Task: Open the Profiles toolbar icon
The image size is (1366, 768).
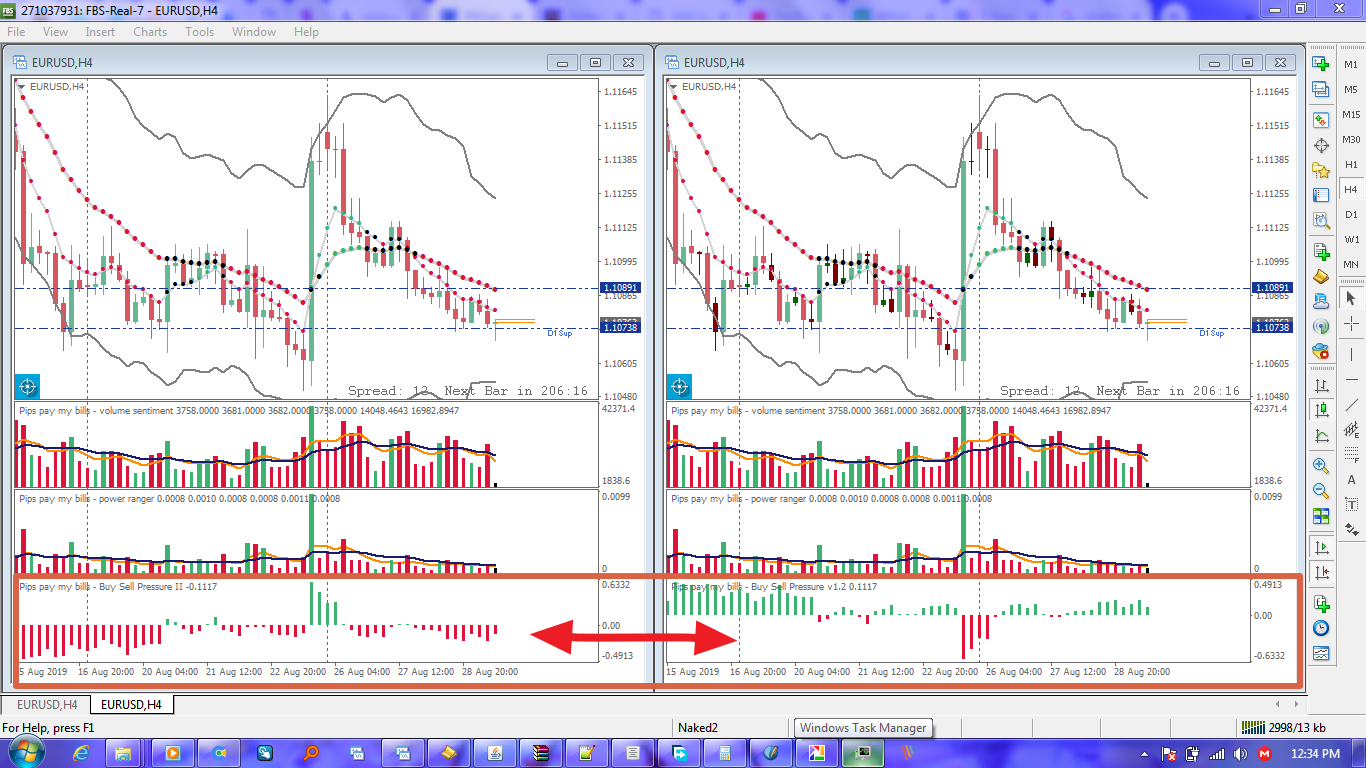Action: click(1321, 90)
